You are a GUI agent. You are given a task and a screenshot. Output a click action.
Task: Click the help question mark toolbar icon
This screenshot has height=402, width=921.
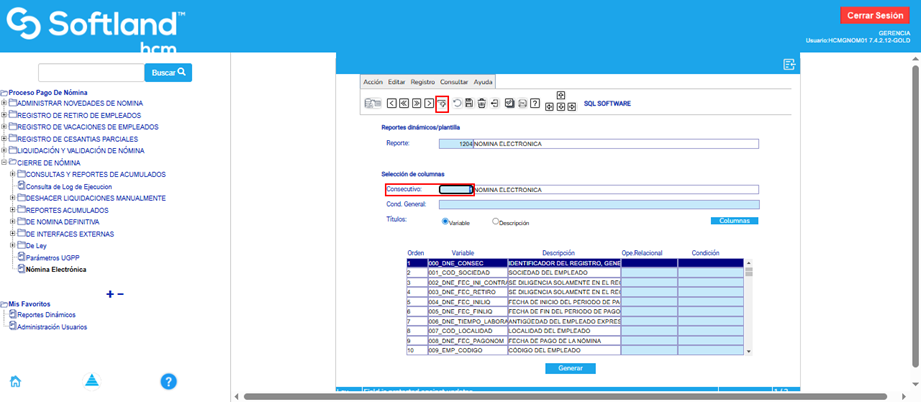535,103
